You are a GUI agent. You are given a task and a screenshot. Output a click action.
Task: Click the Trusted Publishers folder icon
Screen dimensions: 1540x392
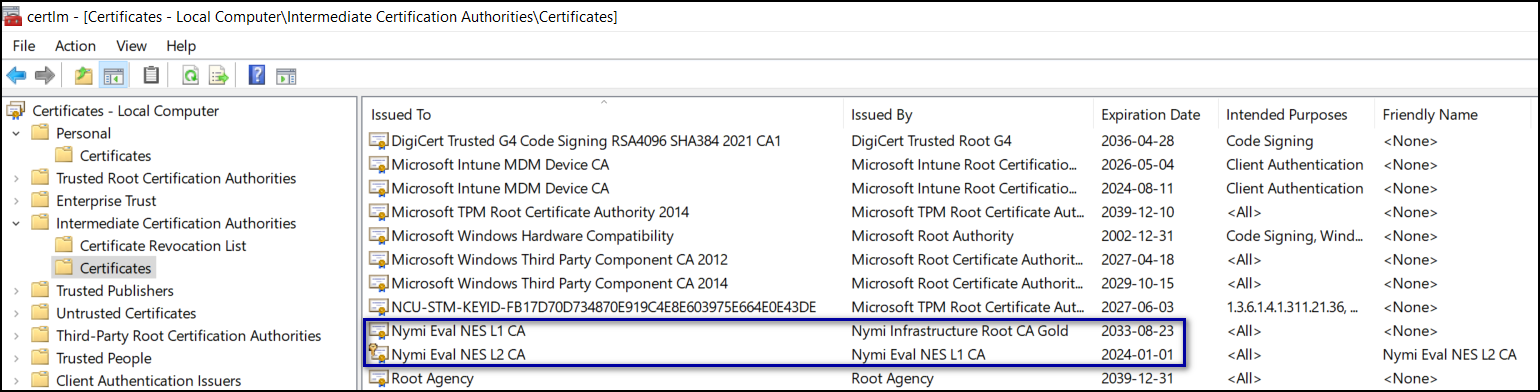tap(40, 291)
